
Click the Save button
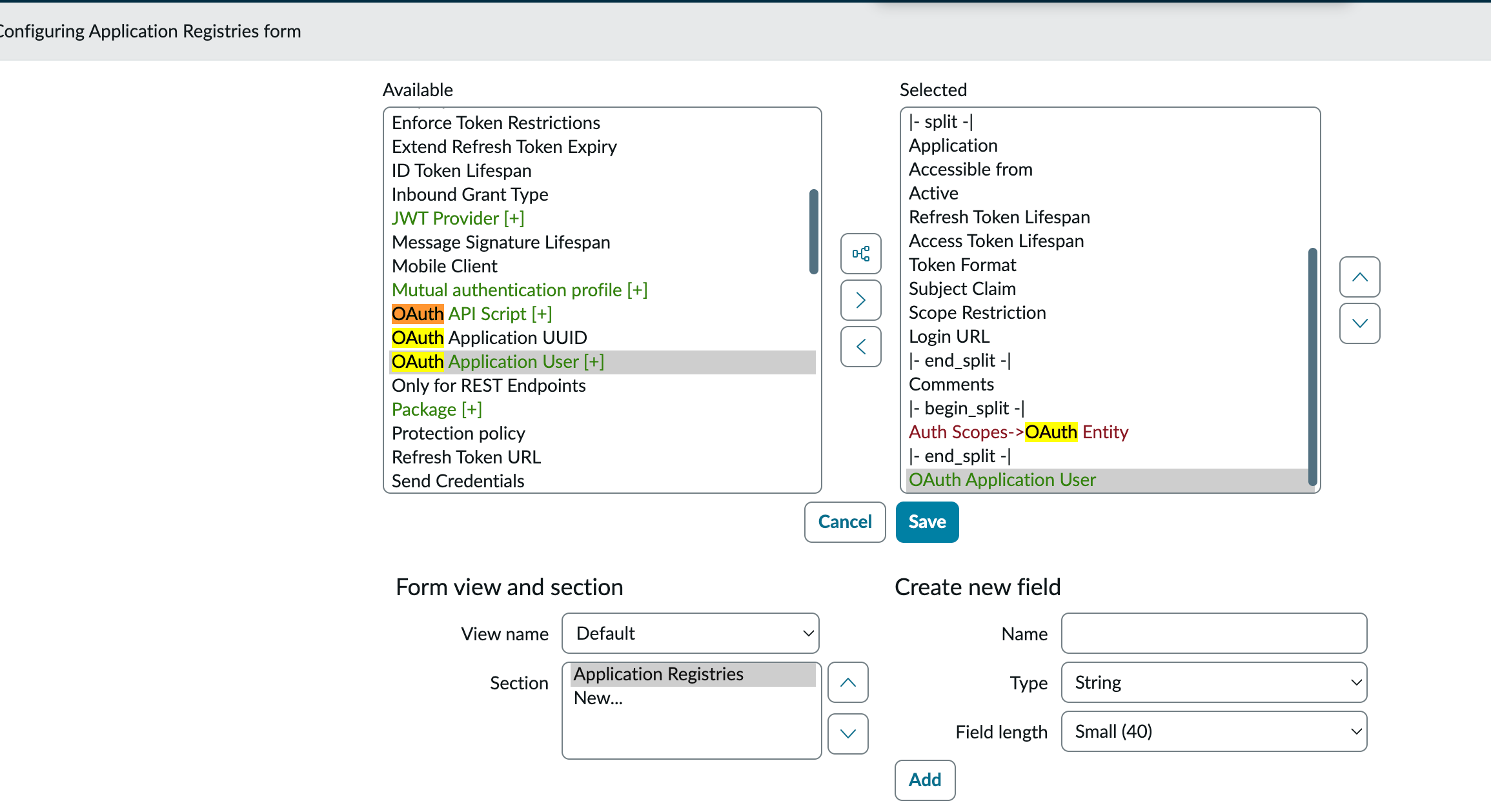[927, 522]
